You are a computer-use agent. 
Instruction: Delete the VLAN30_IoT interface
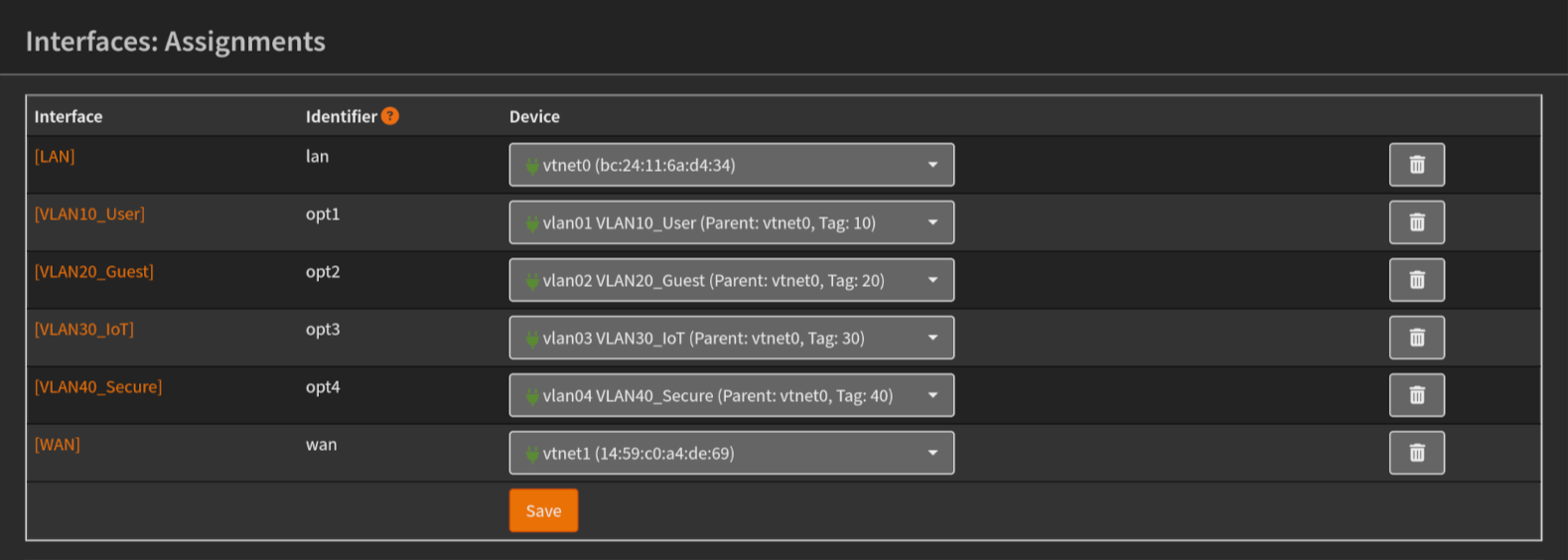pos(1416,338)
